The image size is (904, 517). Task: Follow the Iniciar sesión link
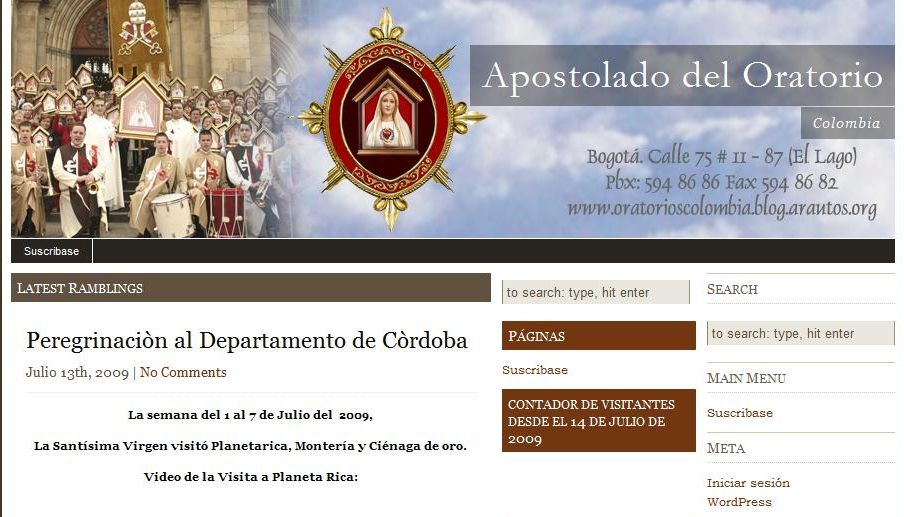748,483
